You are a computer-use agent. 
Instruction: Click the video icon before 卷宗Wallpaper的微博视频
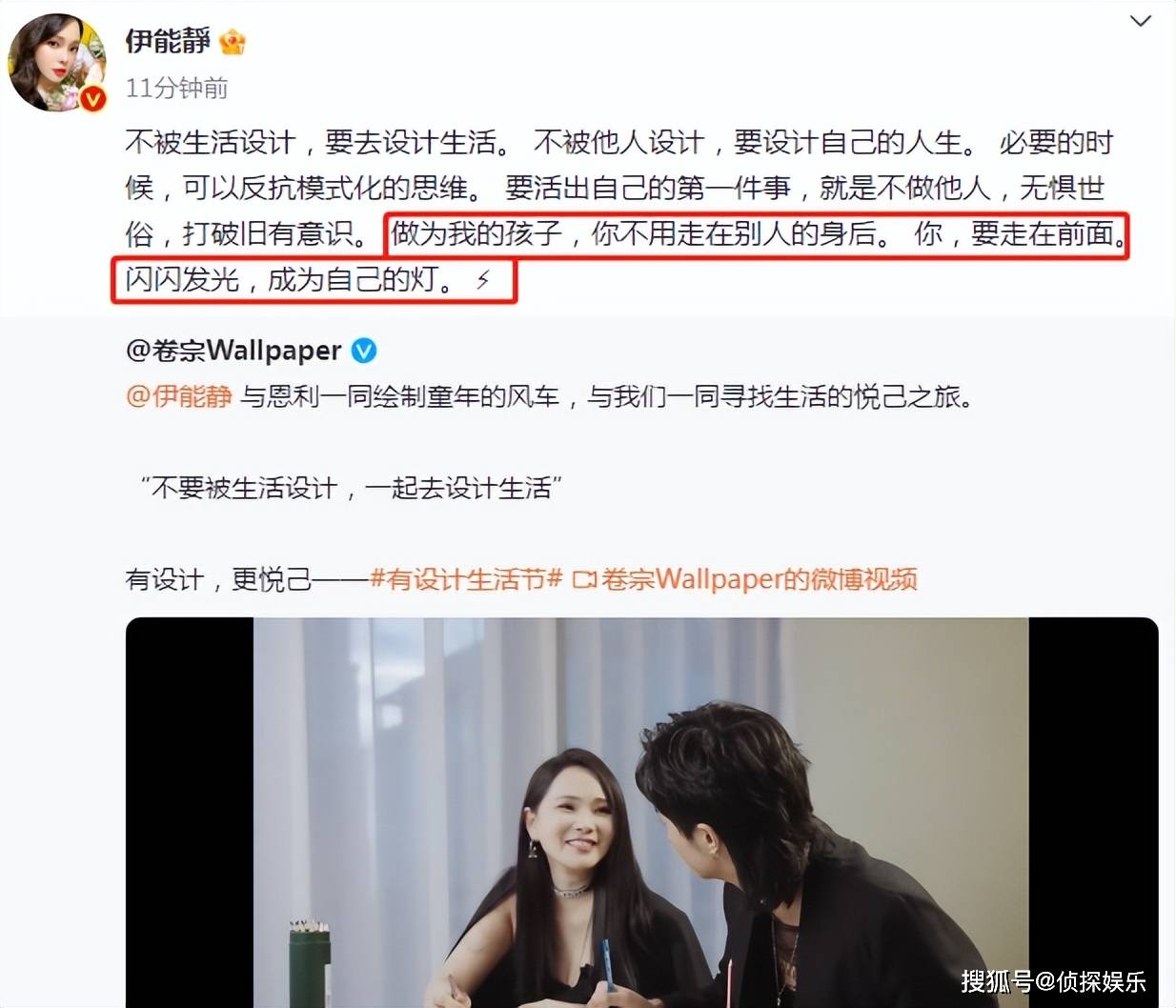pyautogui.click(x=584, y=579)
